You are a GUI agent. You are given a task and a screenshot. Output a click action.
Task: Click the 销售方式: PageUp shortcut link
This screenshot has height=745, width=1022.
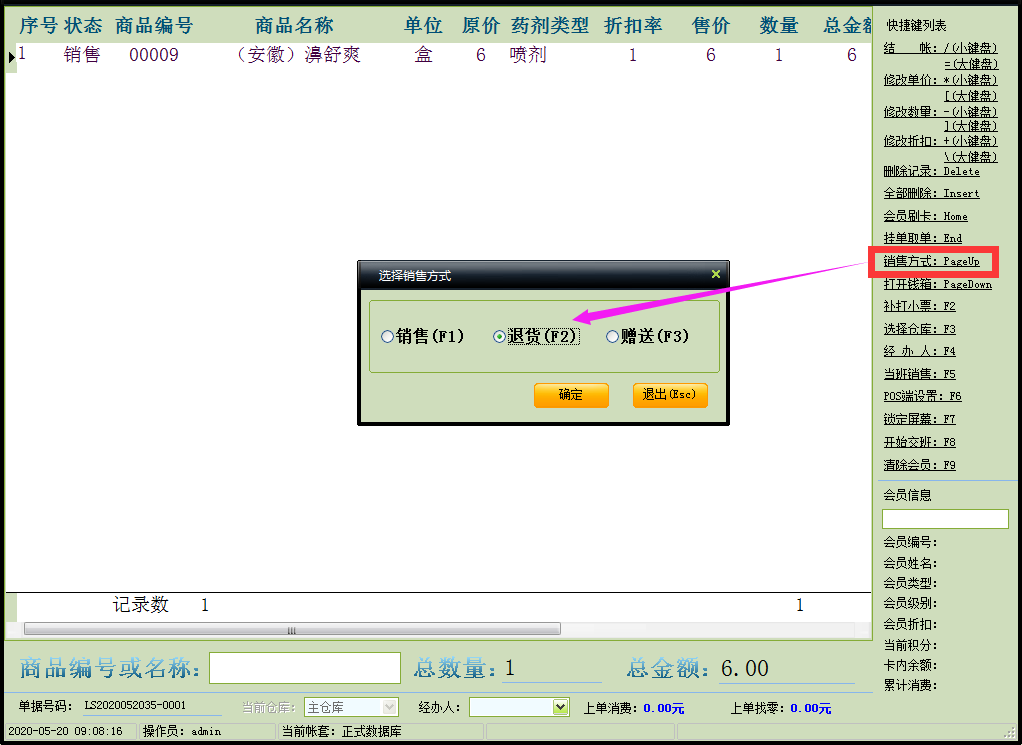931,261
